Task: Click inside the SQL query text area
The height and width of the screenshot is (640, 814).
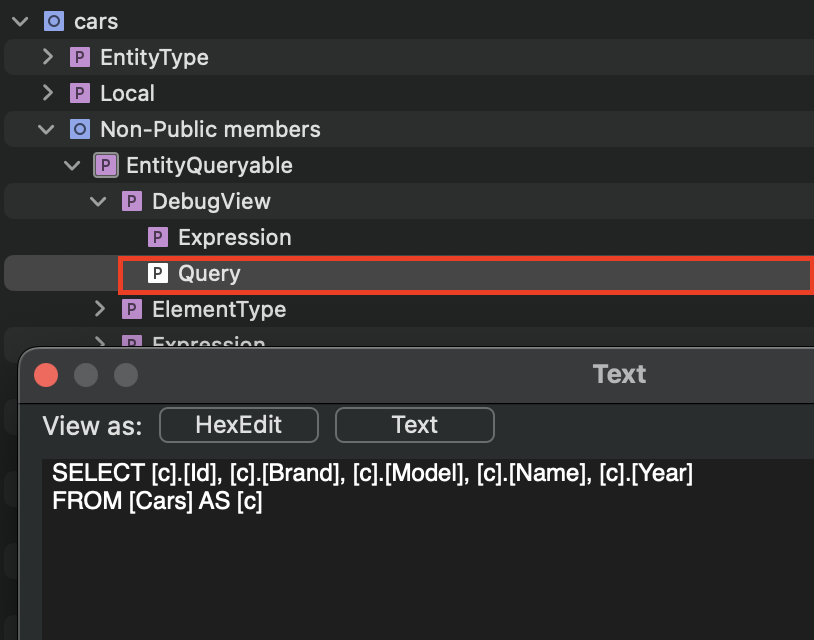Action: click(400, 550)
